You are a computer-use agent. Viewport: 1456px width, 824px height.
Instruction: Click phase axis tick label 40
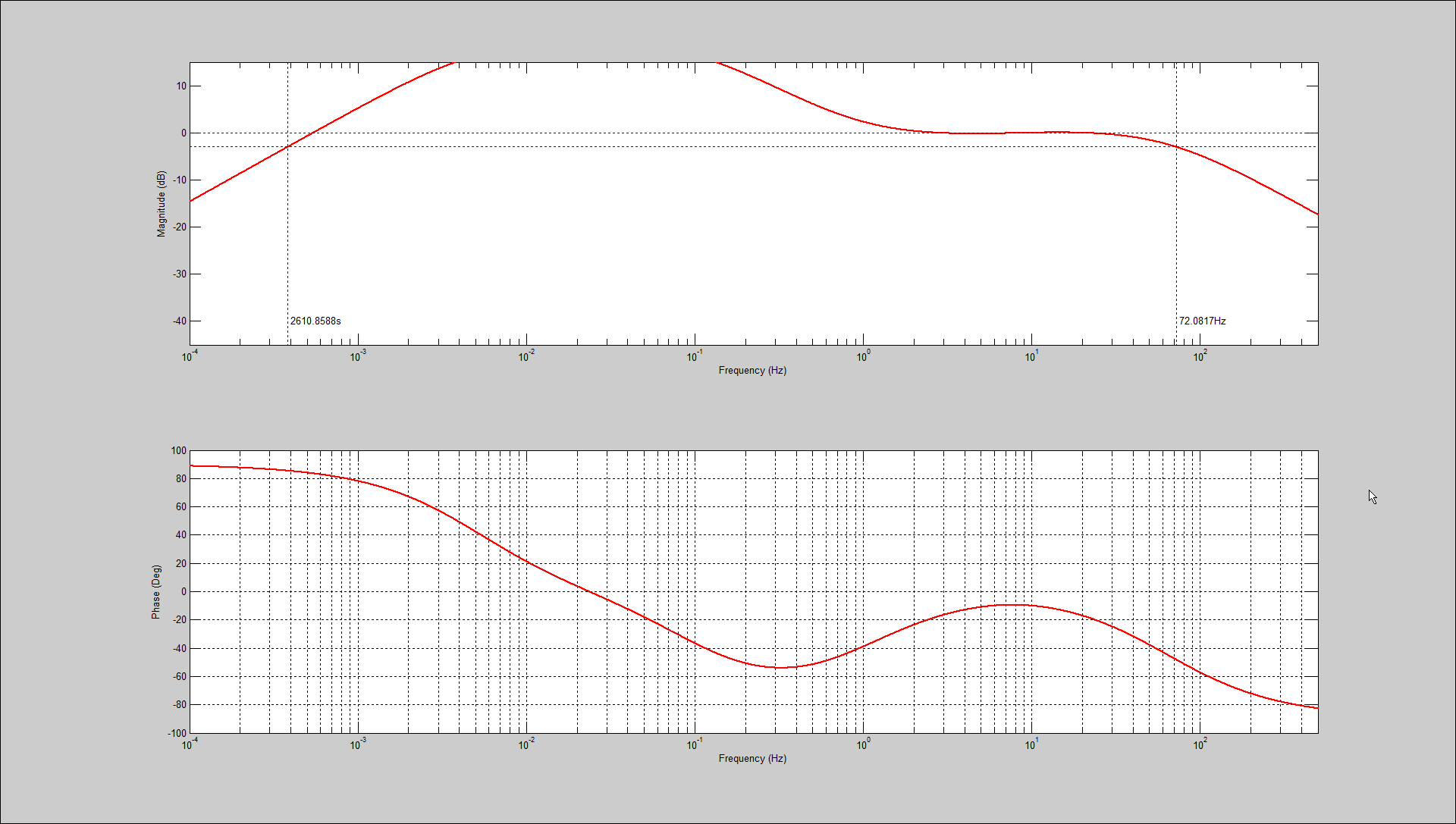point(181,535)
